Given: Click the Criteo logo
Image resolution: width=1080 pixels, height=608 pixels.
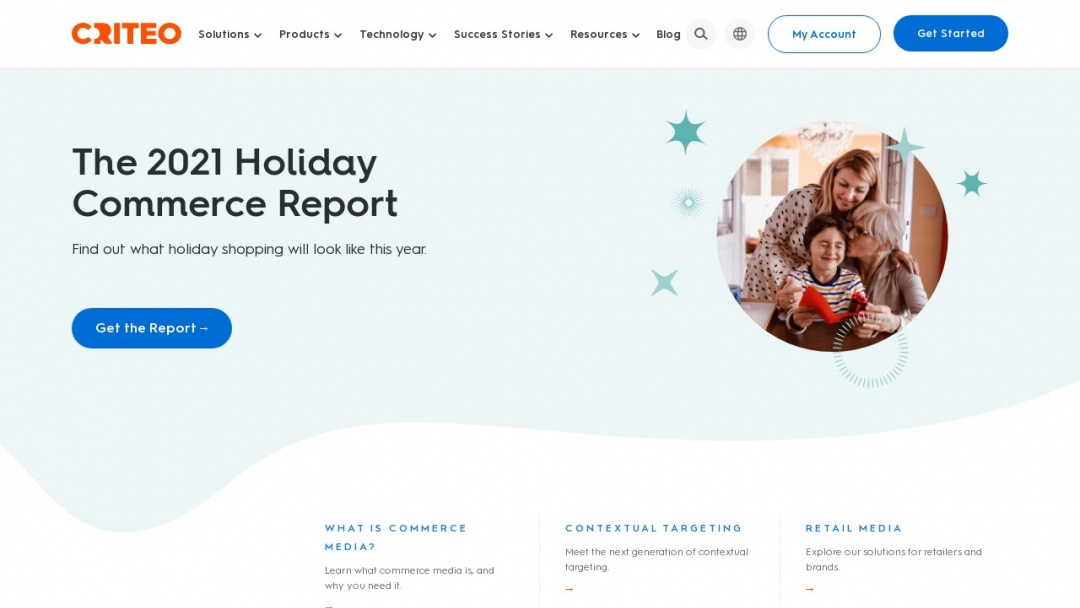Looking at the screenshot, I should click(126, 33).
